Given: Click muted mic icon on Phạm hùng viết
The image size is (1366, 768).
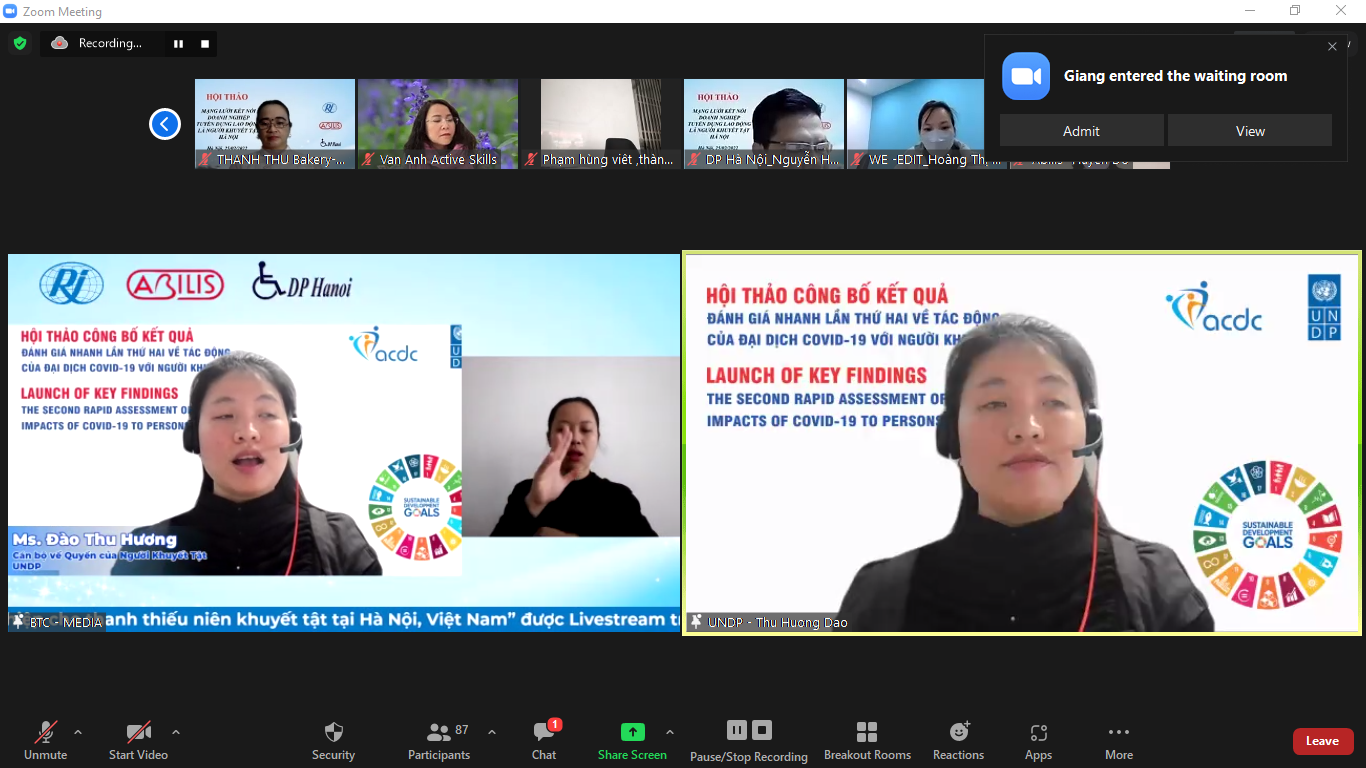Looking at the screenshot, I should coord(532,160).
